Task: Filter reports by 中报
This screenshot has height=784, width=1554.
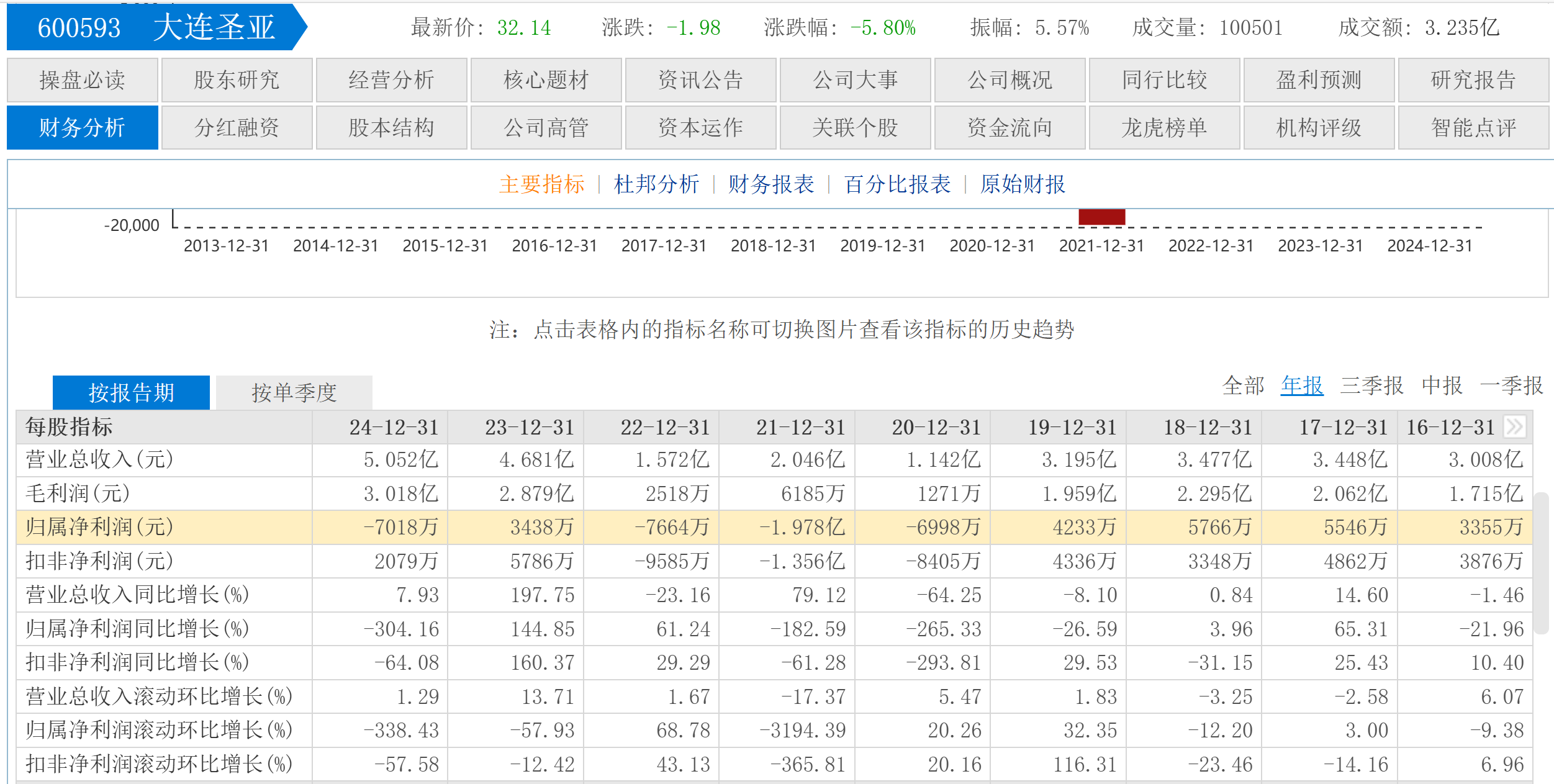Action: point(1442,385)
